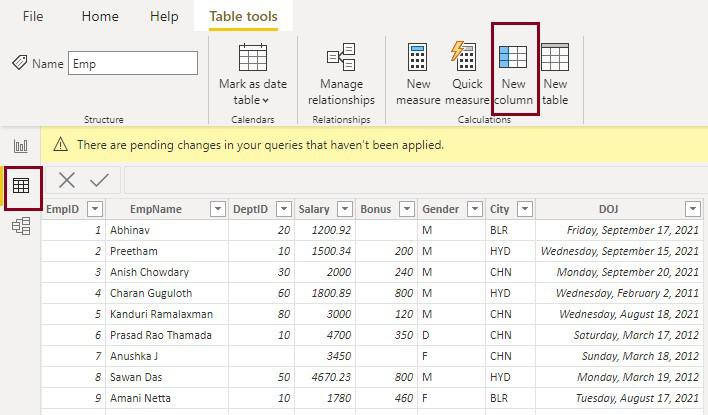This screenshot has width=708, height=415.
Task: Switch to Report view icon in sidebar
Action: [21, 146]
